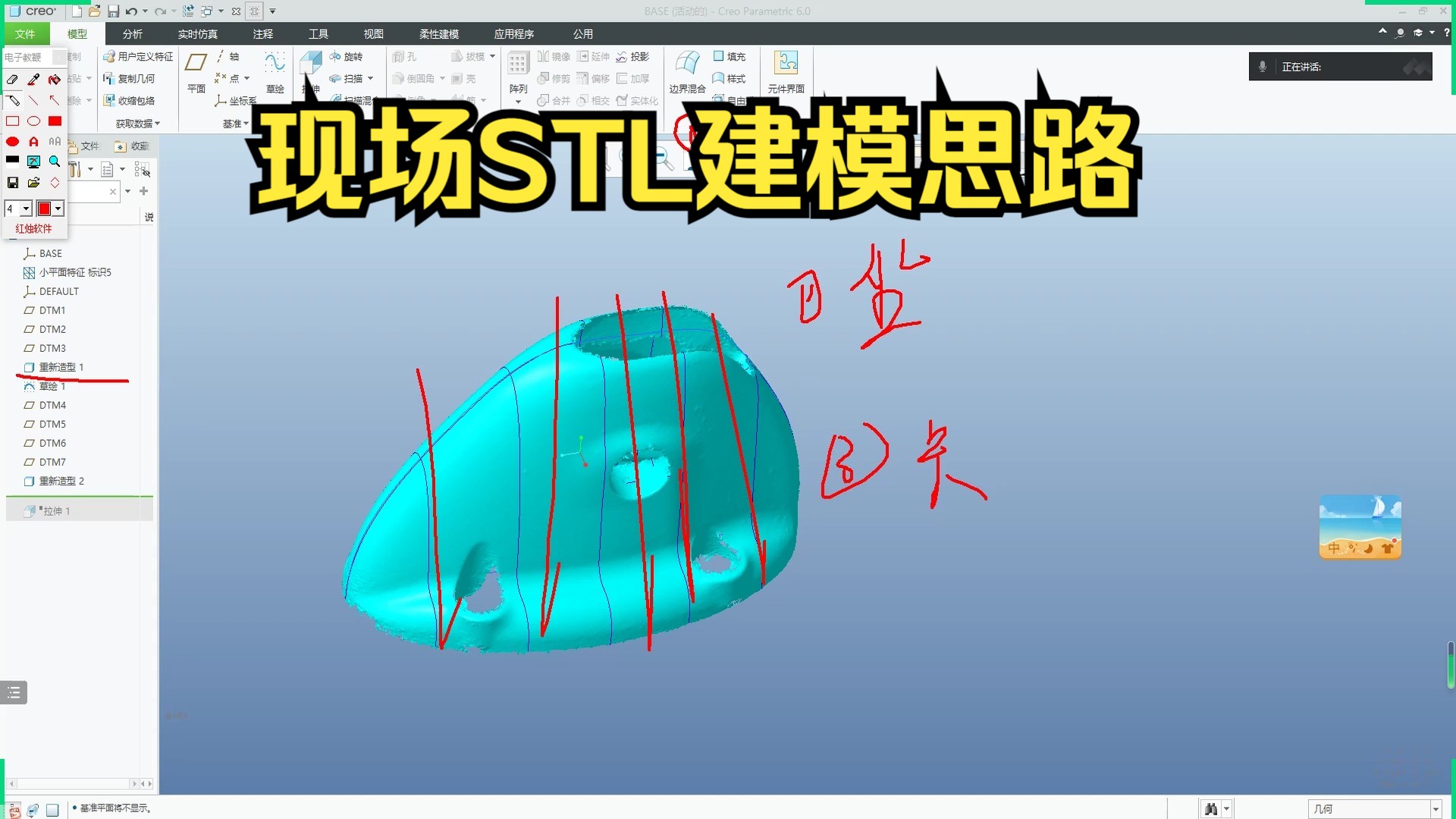Select the eraser in the annotation toolbar
The width and height of the screenshot is (1456, 819).
[12, 79]
